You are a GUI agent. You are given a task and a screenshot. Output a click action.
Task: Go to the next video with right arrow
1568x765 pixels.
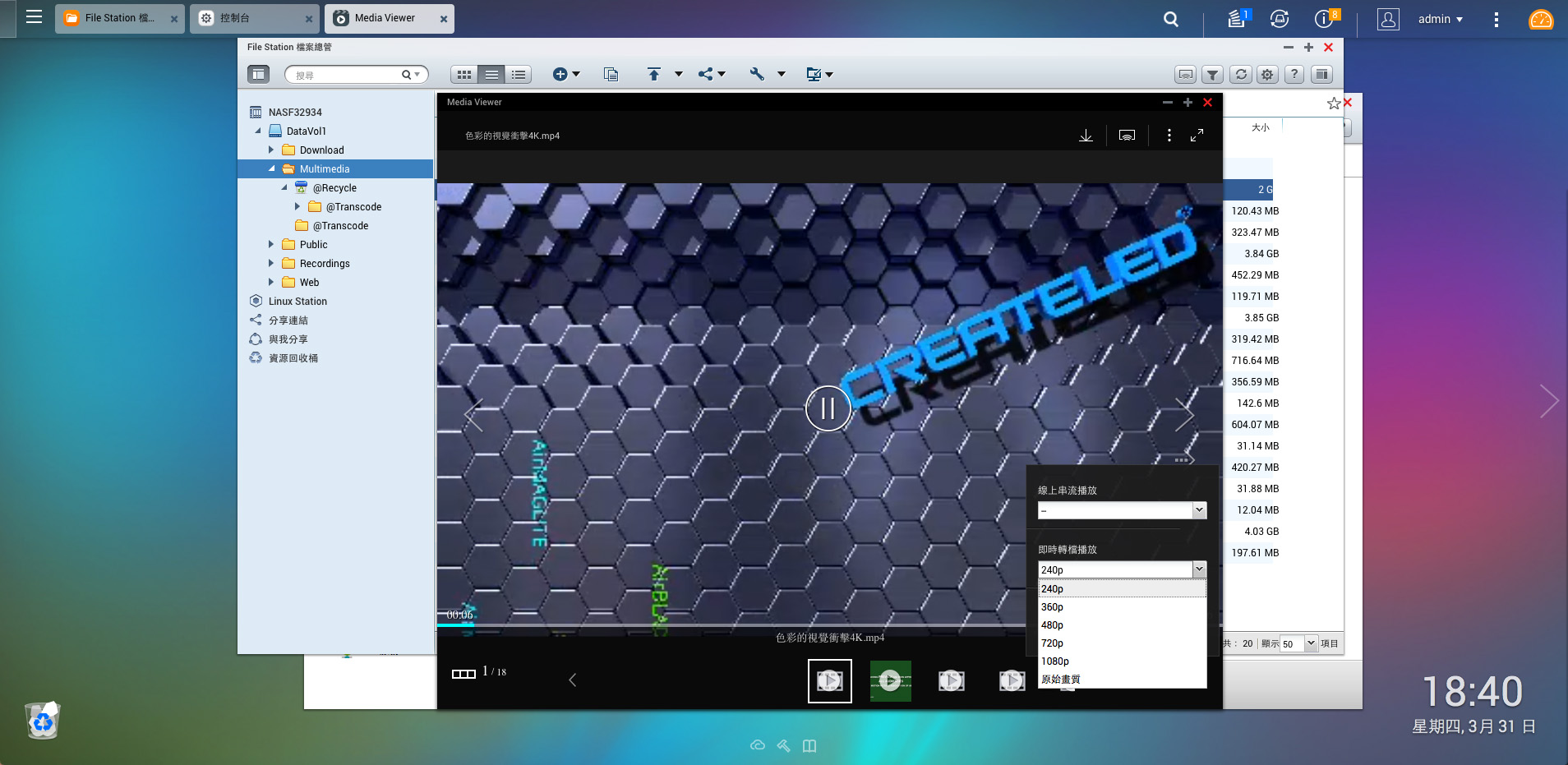click(x=1184, y=415)
